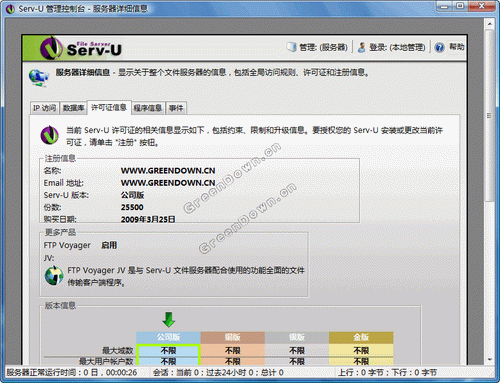Screen dimensions: 500x383
Task: Open the 帮助 help link
Action: pos(456,47)
